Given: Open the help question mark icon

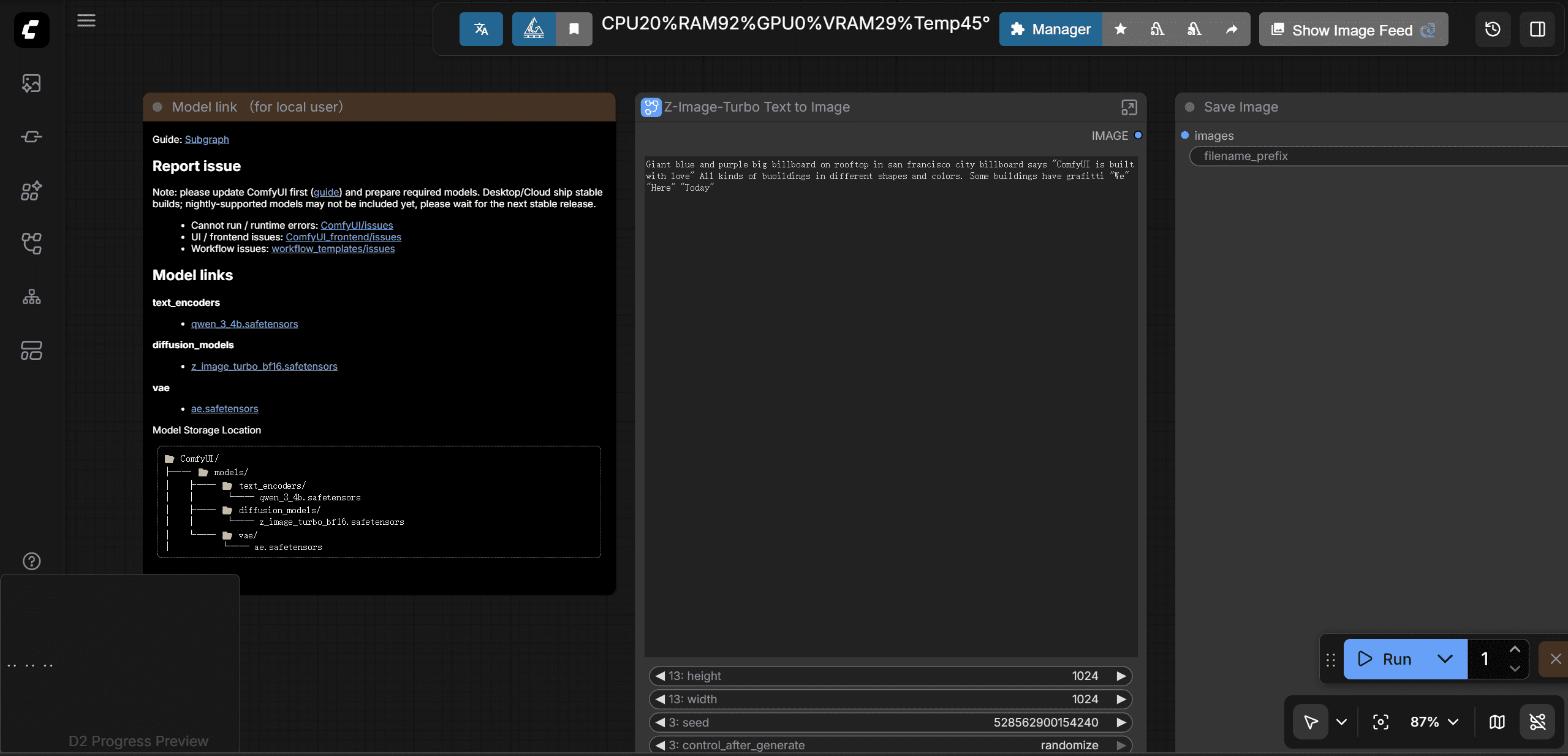Looking at the screenshot, I should (31, 561).
